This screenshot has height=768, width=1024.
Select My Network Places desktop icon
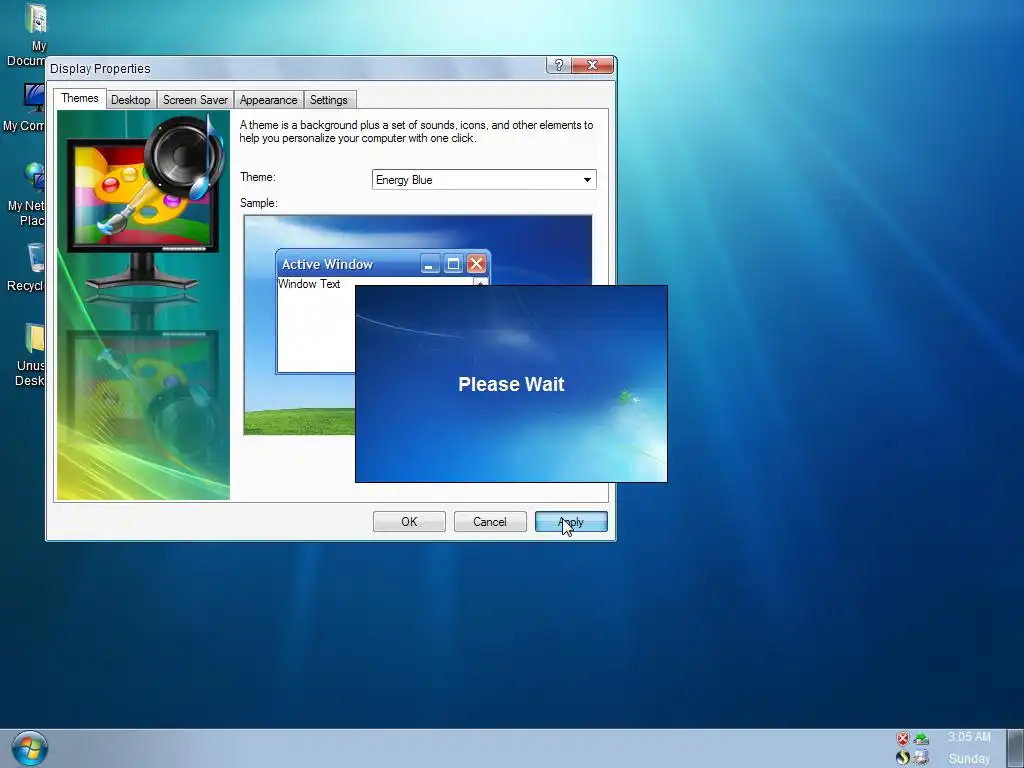[x=27, y=195]
